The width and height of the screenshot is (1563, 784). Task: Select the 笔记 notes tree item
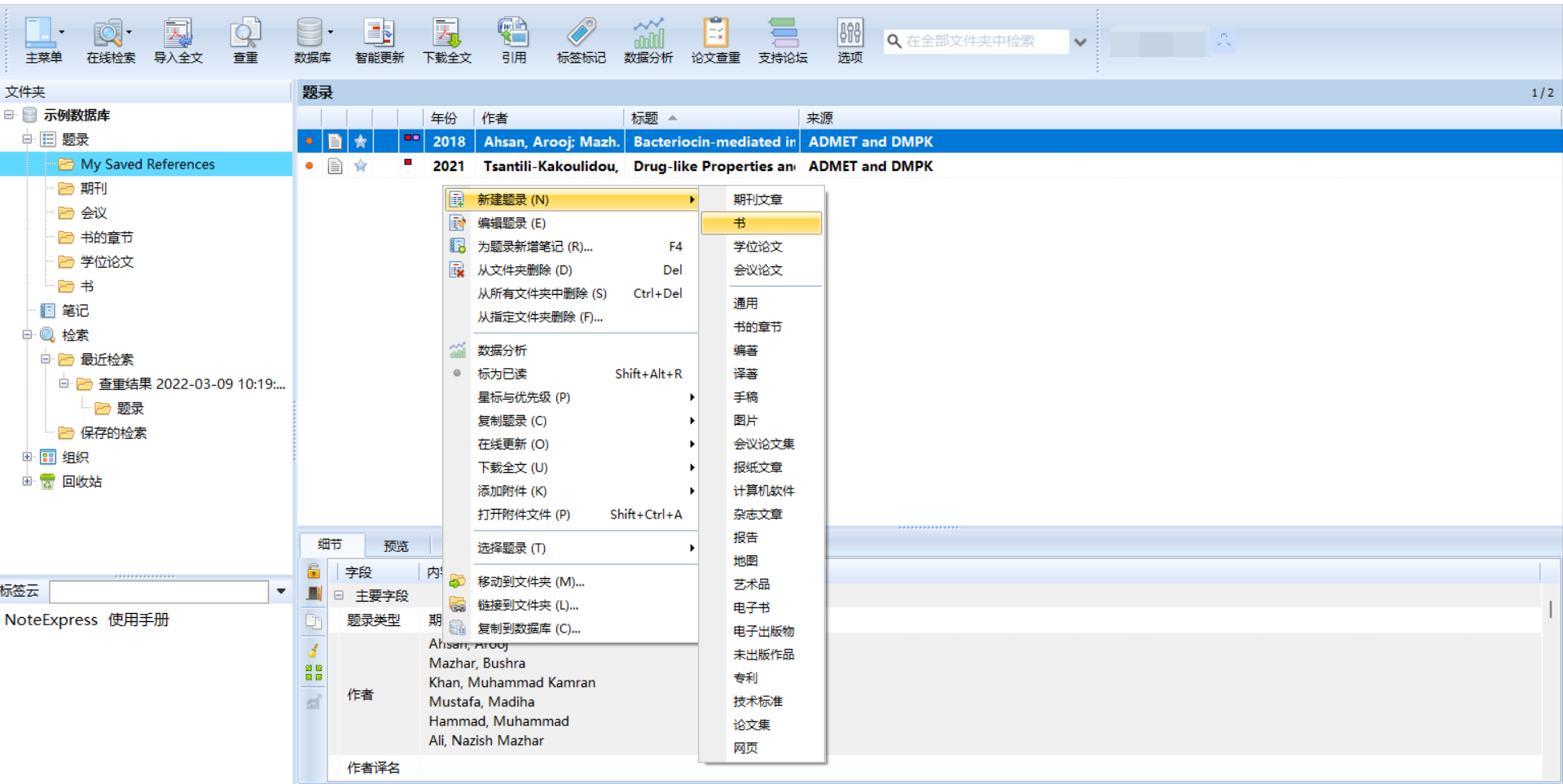pyautogui.click(x=75, y=310)
